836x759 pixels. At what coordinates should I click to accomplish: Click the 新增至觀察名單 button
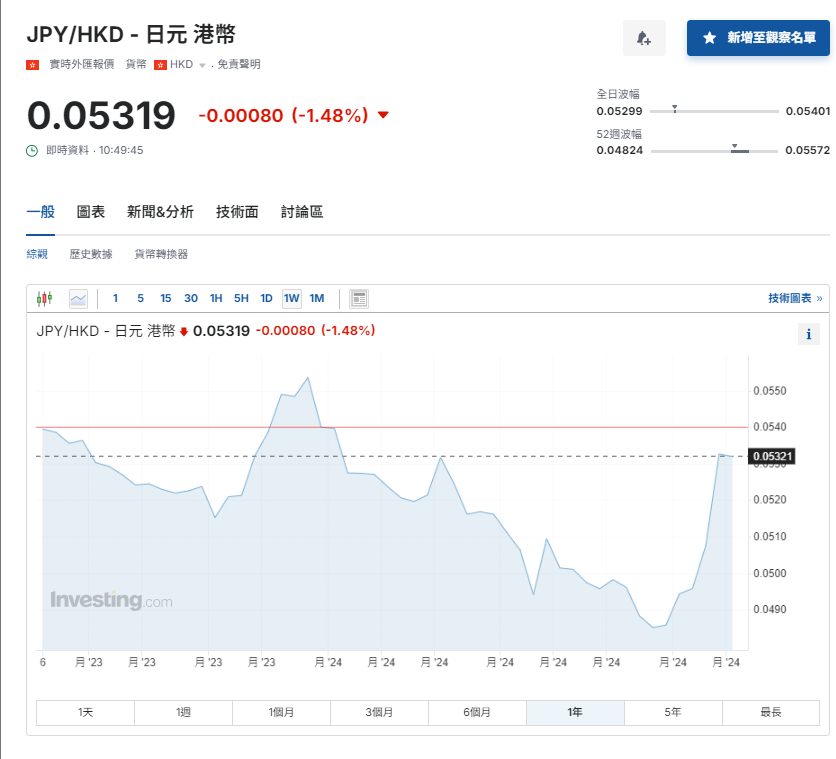tap(756, 36)
